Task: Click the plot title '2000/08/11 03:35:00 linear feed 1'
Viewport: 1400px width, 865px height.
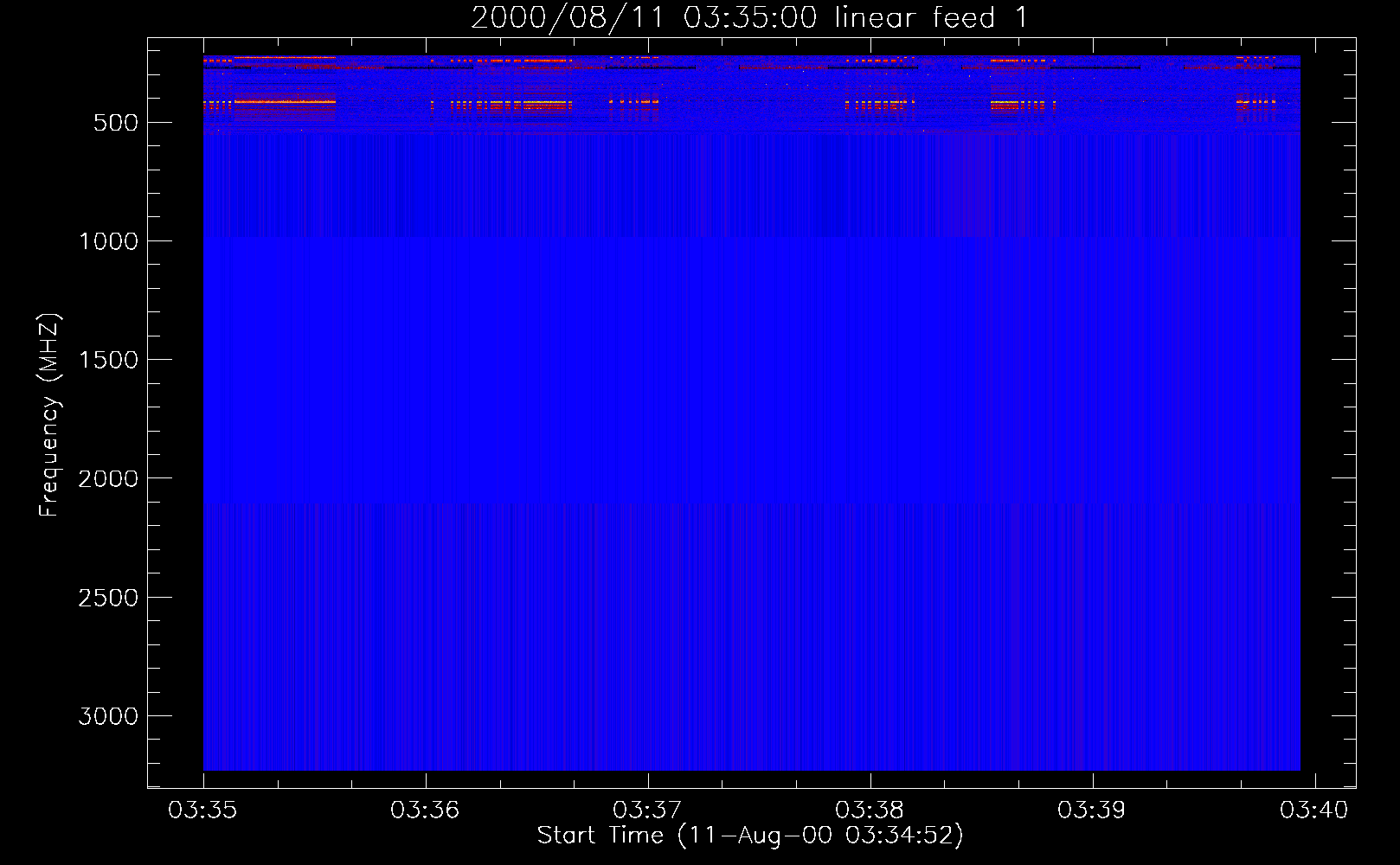Action: tap(749, 17)
